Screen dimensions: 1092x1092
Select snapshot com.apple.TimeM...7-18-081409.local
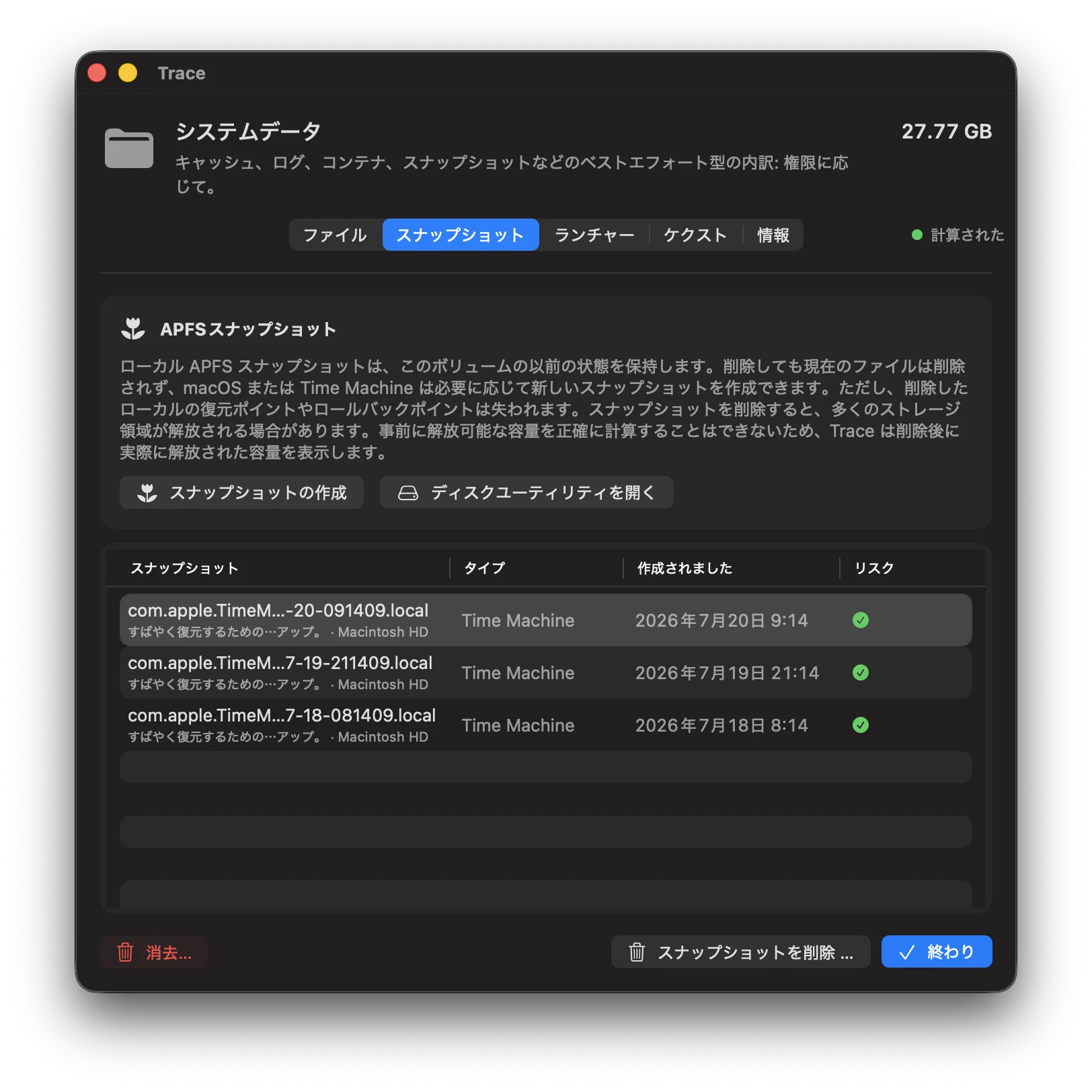[x=546, y=725]
